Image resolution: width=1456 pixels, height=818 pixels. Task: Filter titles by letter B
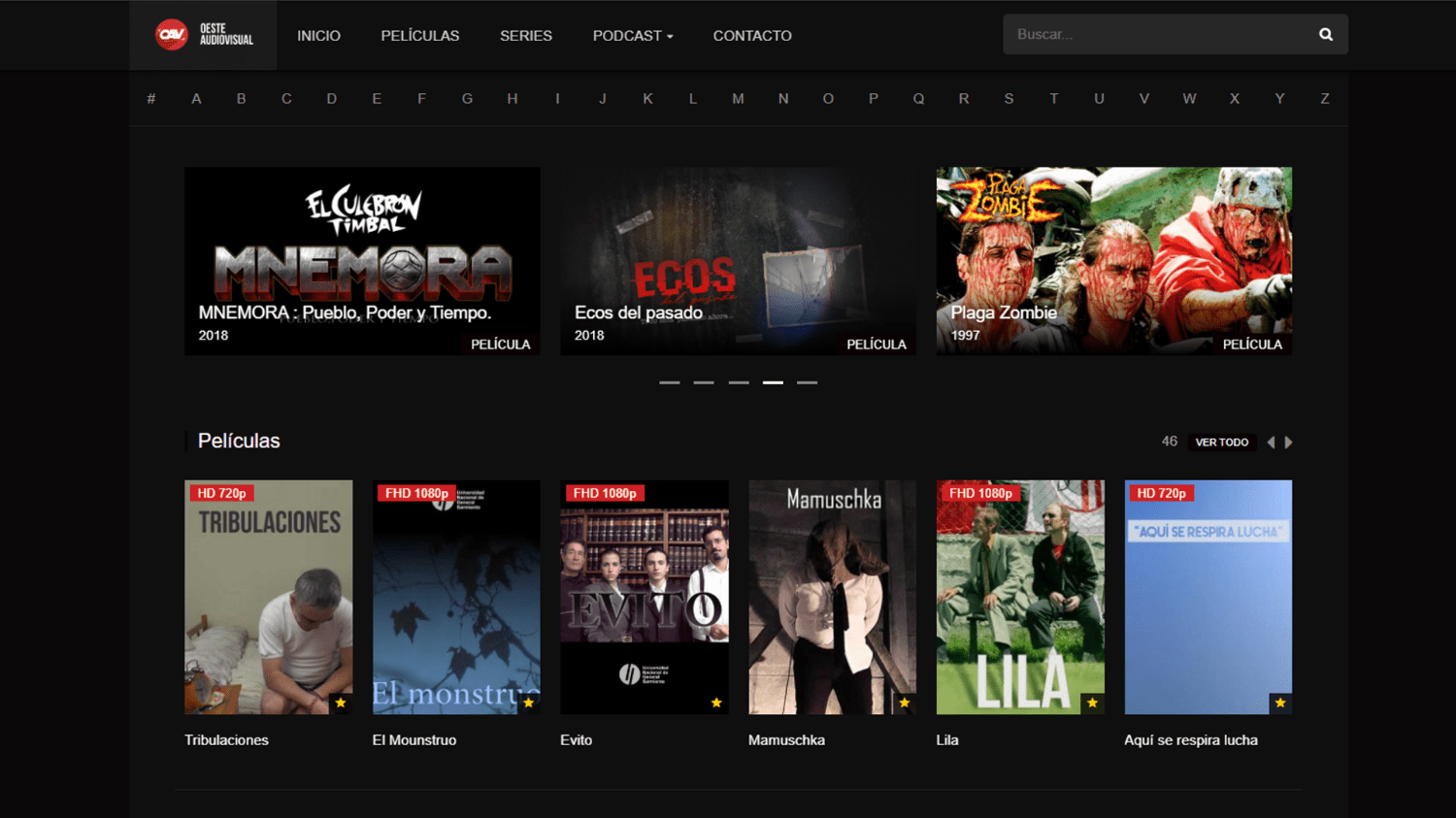click(x=242, y=99)
